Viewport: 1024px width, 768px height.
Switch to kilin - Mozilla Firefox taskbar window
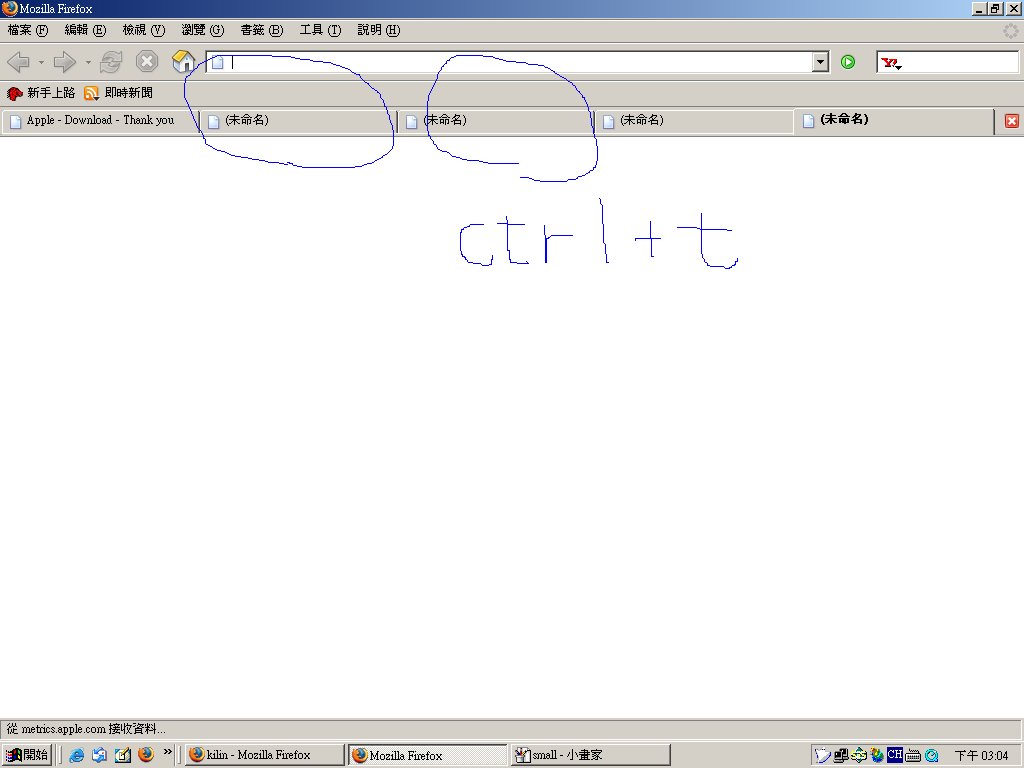coord(264,755)
